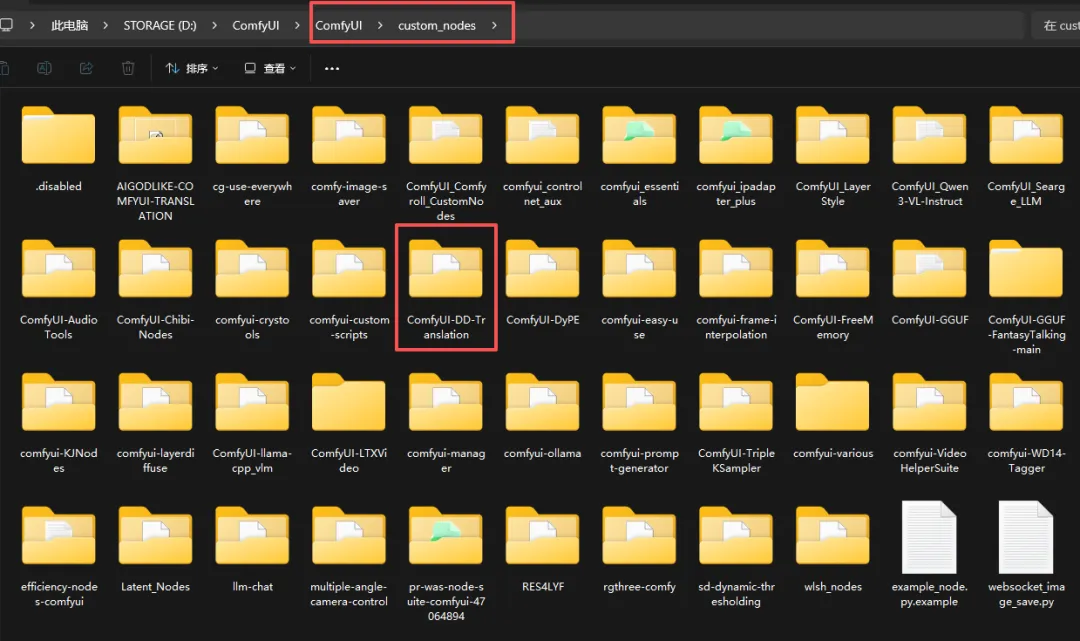Select the wlsh_nodes folder
The height and width of the screenshot is (641, 1080).
[833, 536]
